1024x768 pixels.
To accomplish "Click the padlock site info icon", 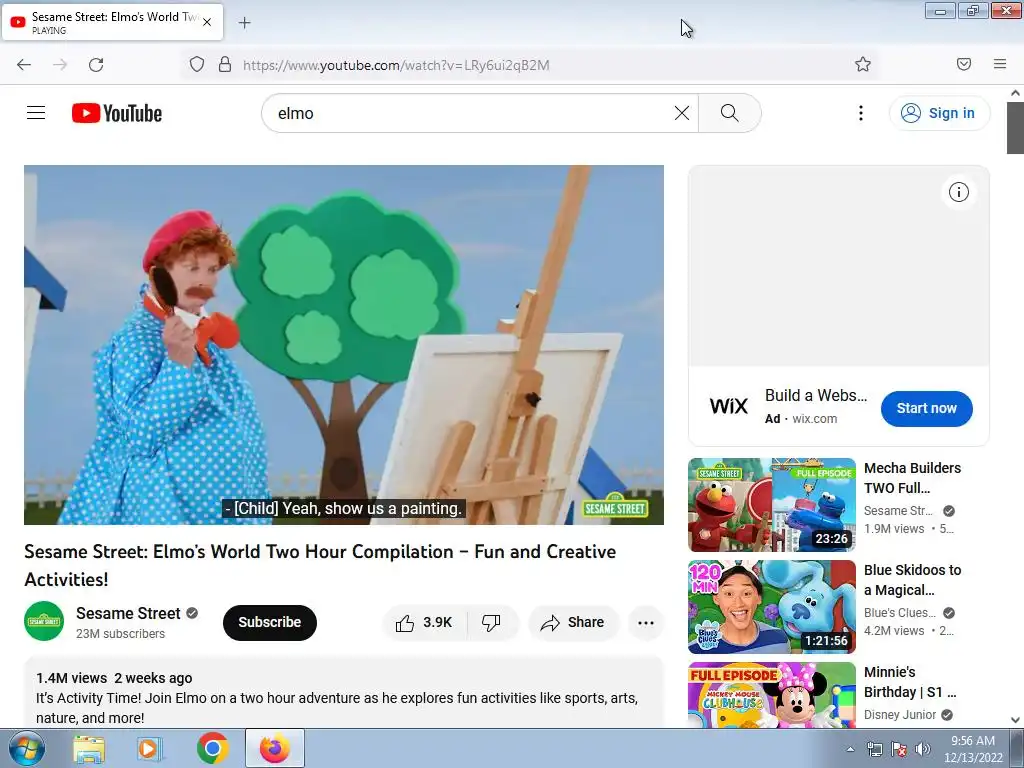I will point(225,65).
